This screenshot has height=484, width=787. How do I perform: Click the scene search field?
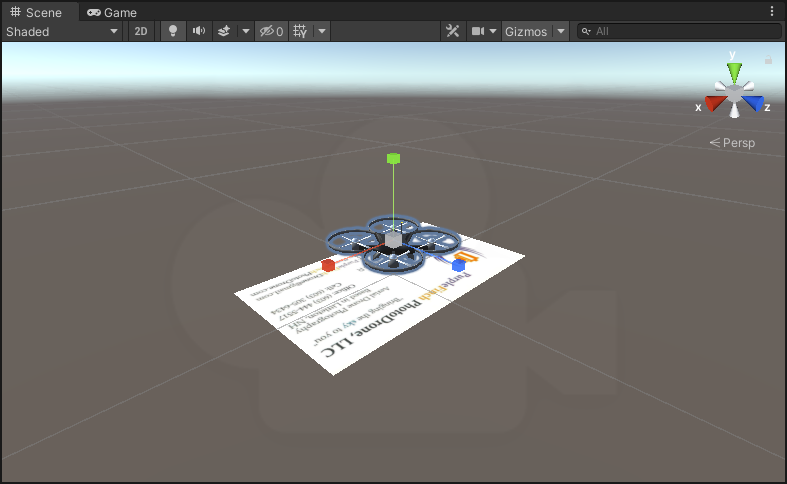point(680,32)
